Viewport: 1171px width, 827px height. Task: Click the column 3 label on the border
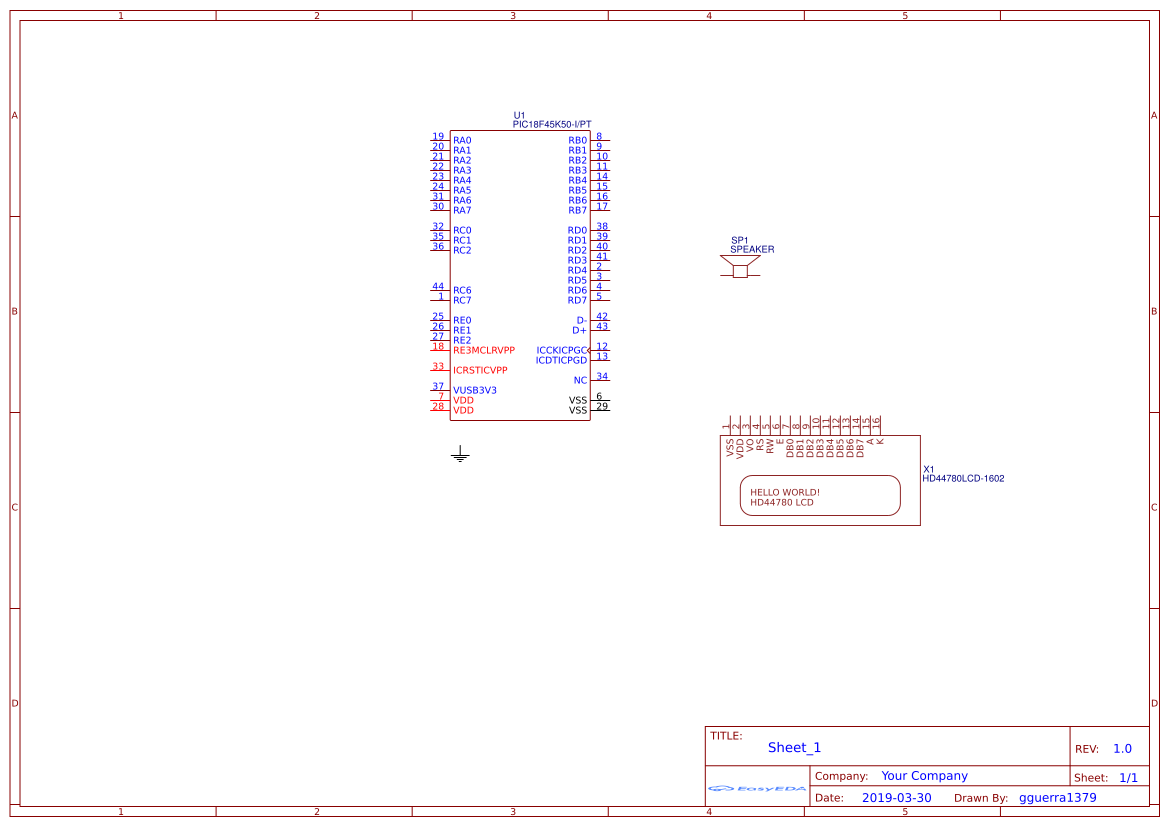[x=511, y=15]
